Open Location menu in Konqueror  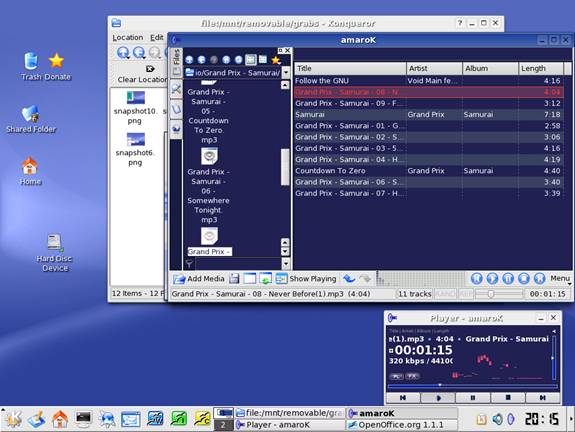click(127, 37)
